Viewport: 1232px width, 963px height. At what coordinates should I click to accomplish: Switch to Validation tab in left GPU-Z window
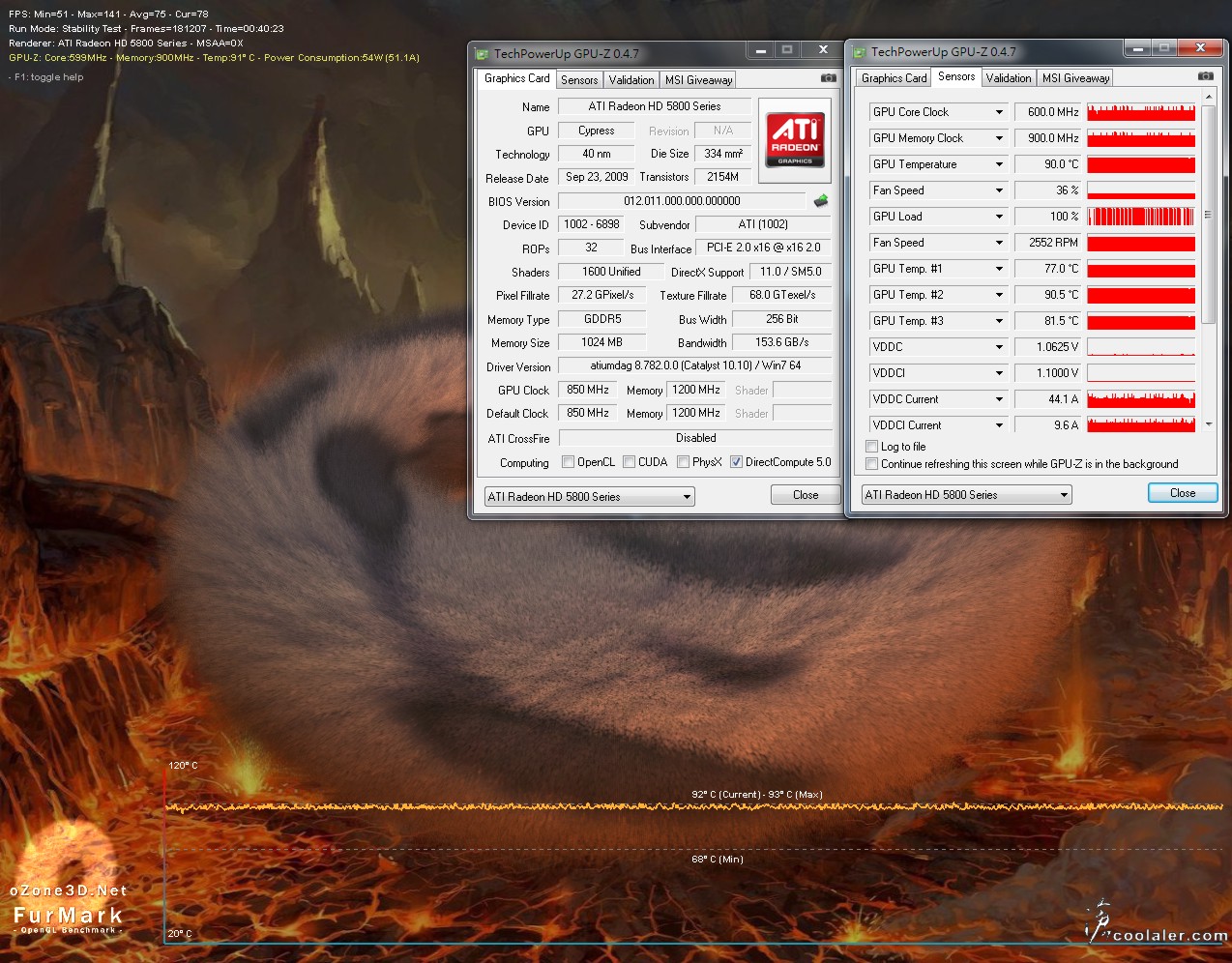[x=631, y=80]
